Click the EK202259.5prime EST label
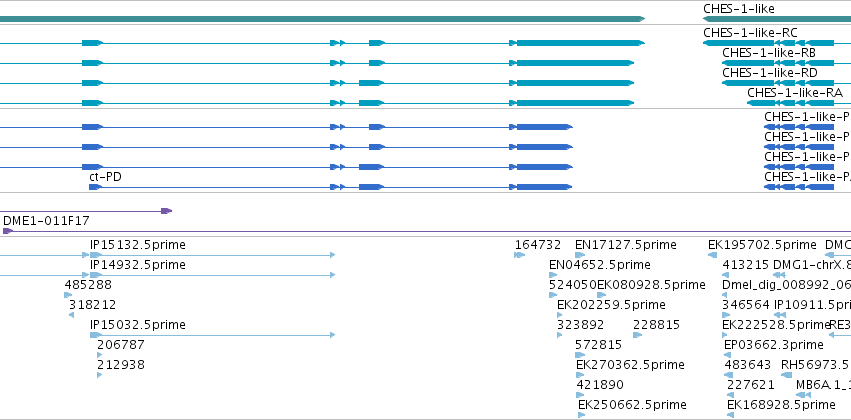 611,304
